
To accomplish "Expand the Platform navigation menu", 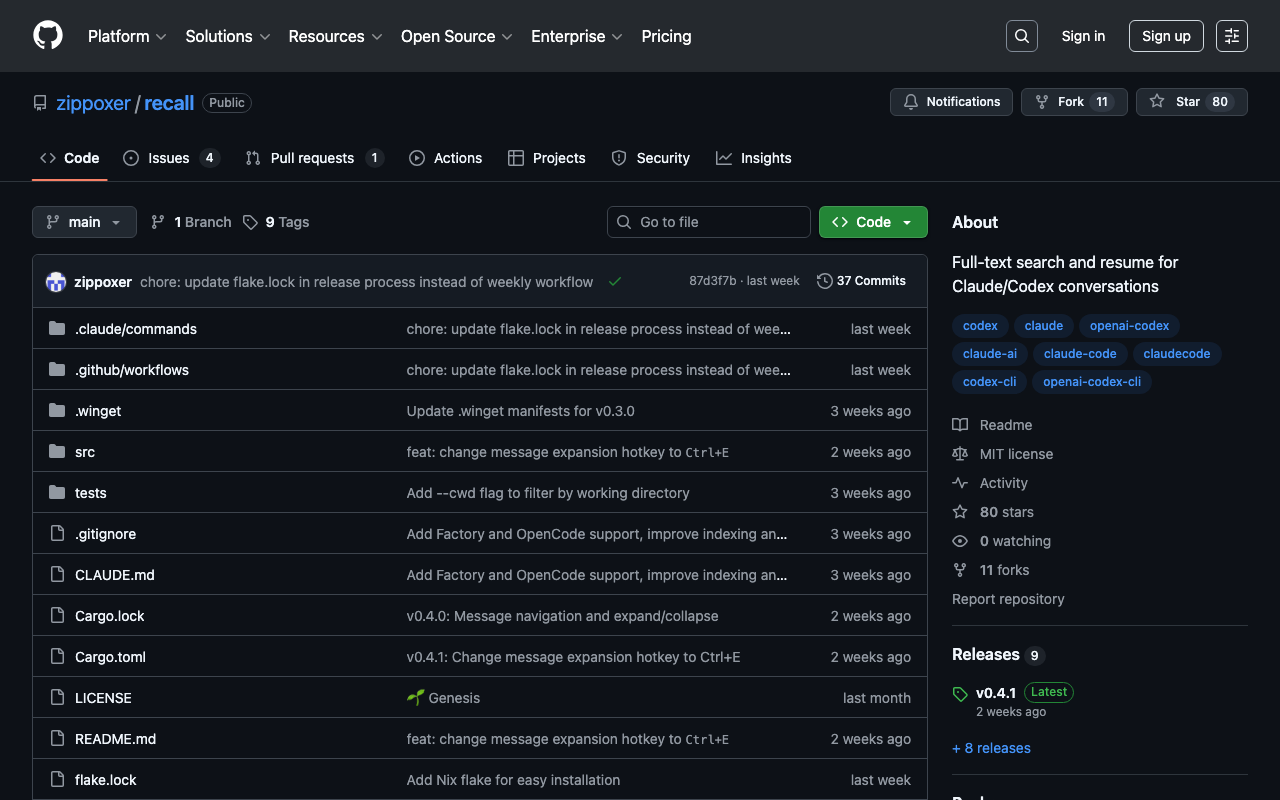I will (126, 36).
